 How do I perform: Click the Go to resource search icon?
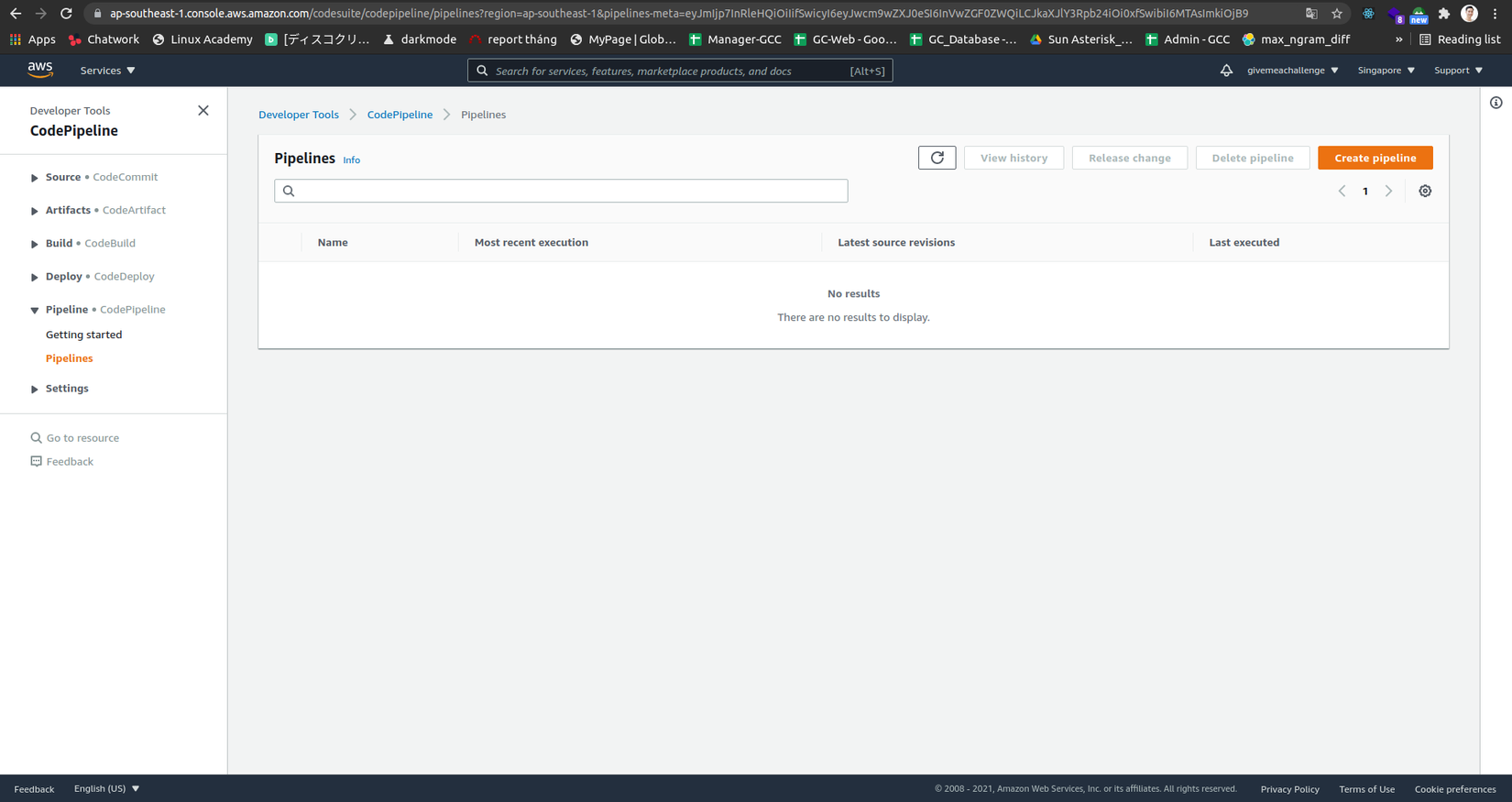click(37, 438)
